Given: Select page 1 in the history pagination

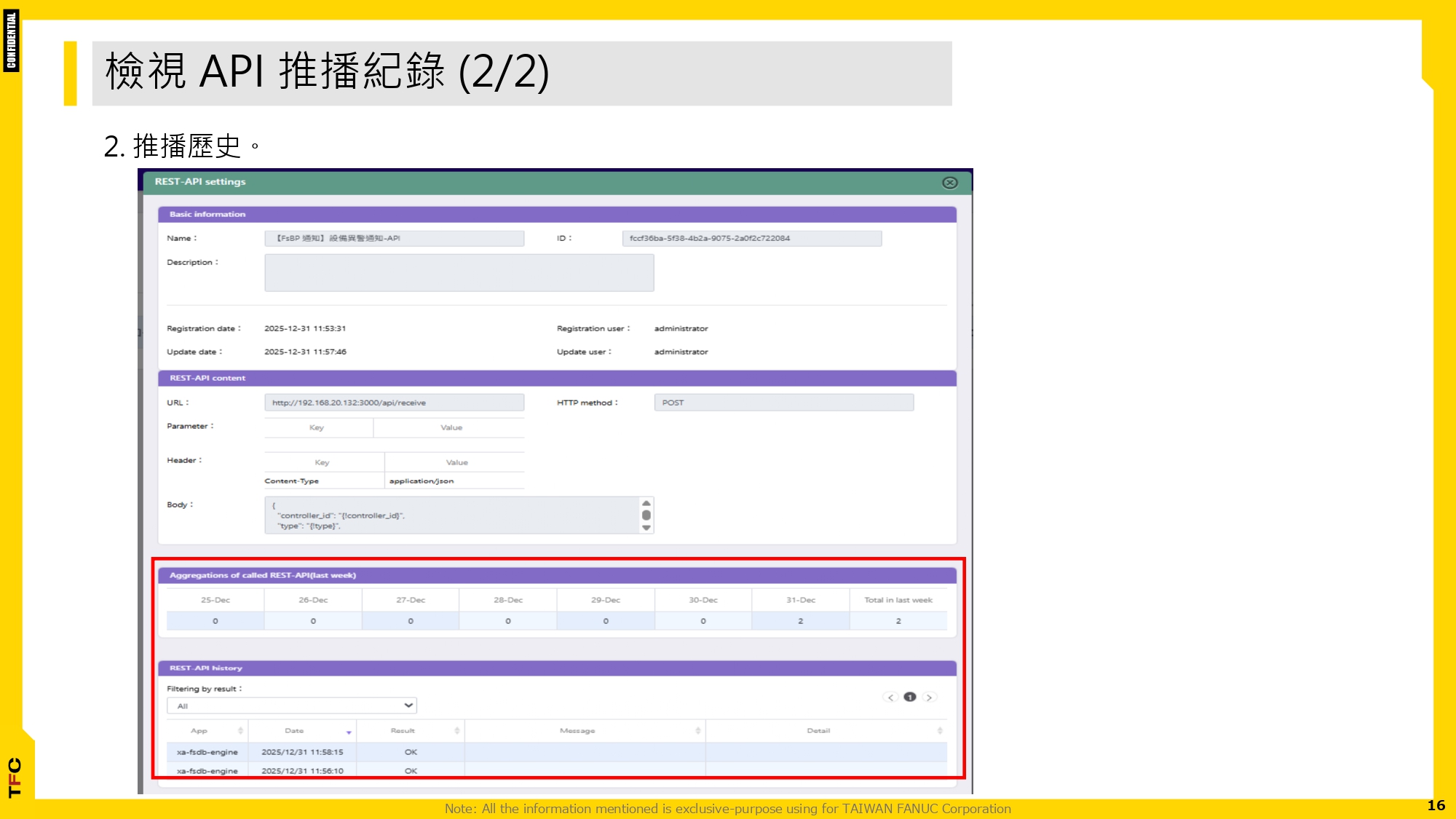Looking at the screenshot, I should (x=909, y=697).
